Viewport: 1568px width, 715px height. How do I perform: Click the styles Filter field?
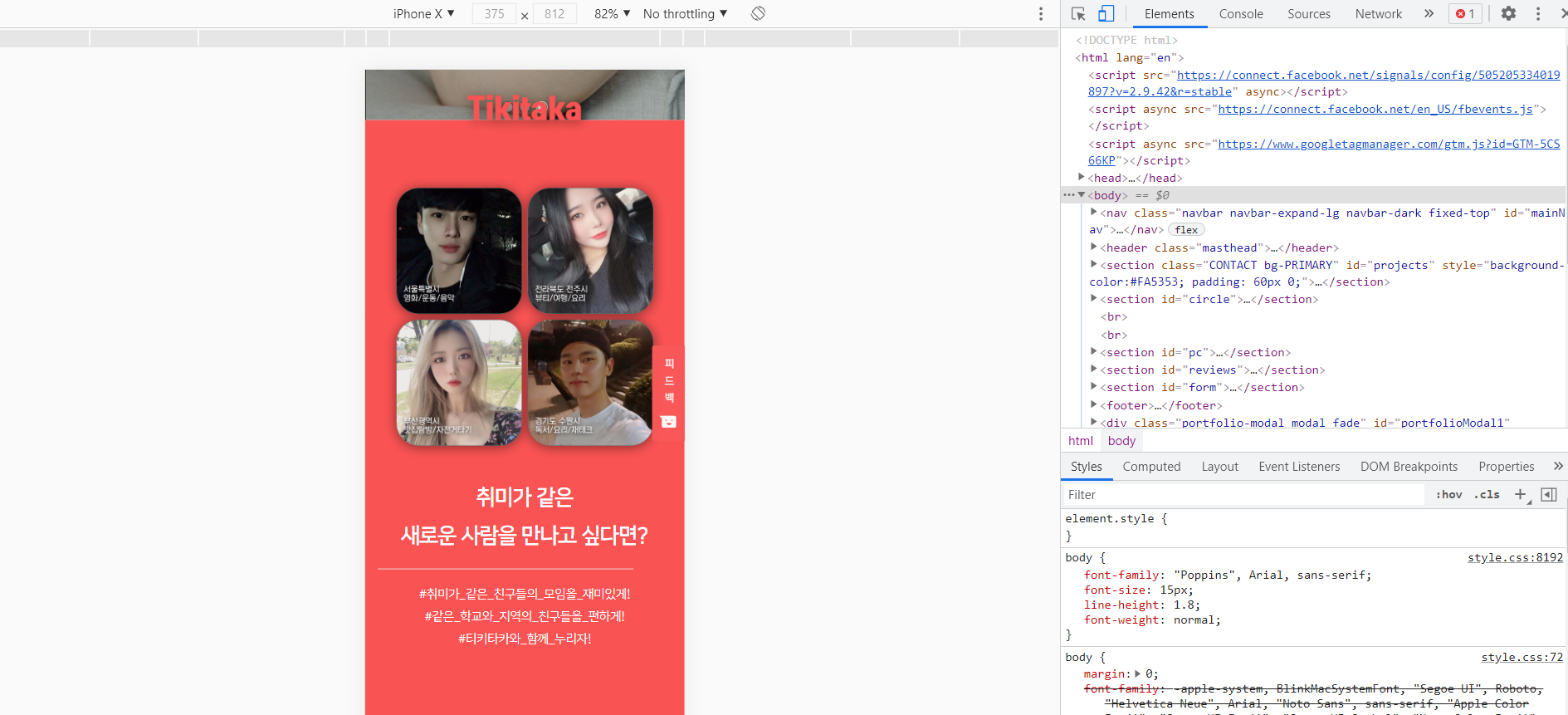tap(1244, 494)
